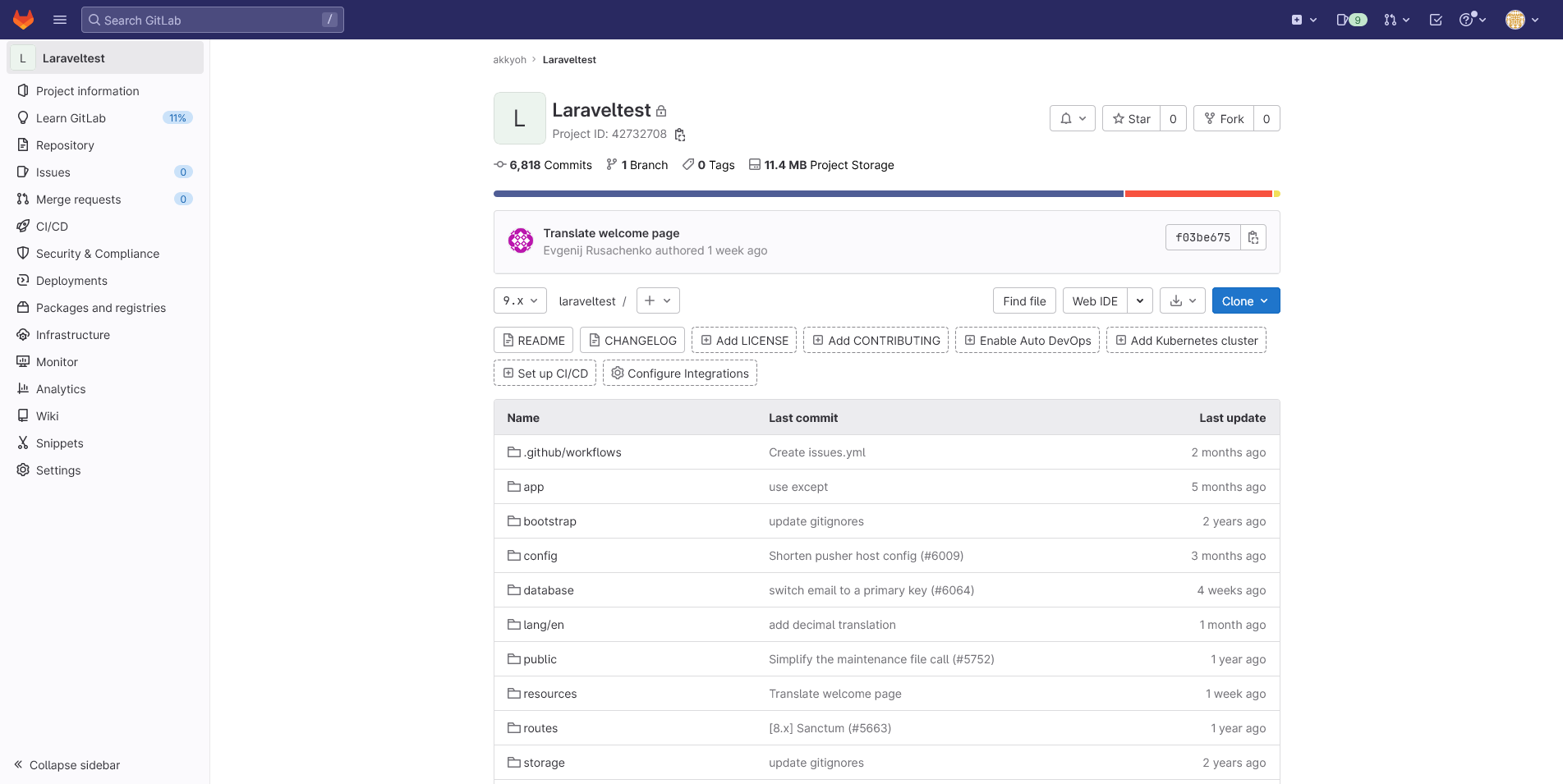The height and width of the screenshot is (784, 1563).
Task: Open the 9.x branch selector
Action: click(x=520, y=300)
